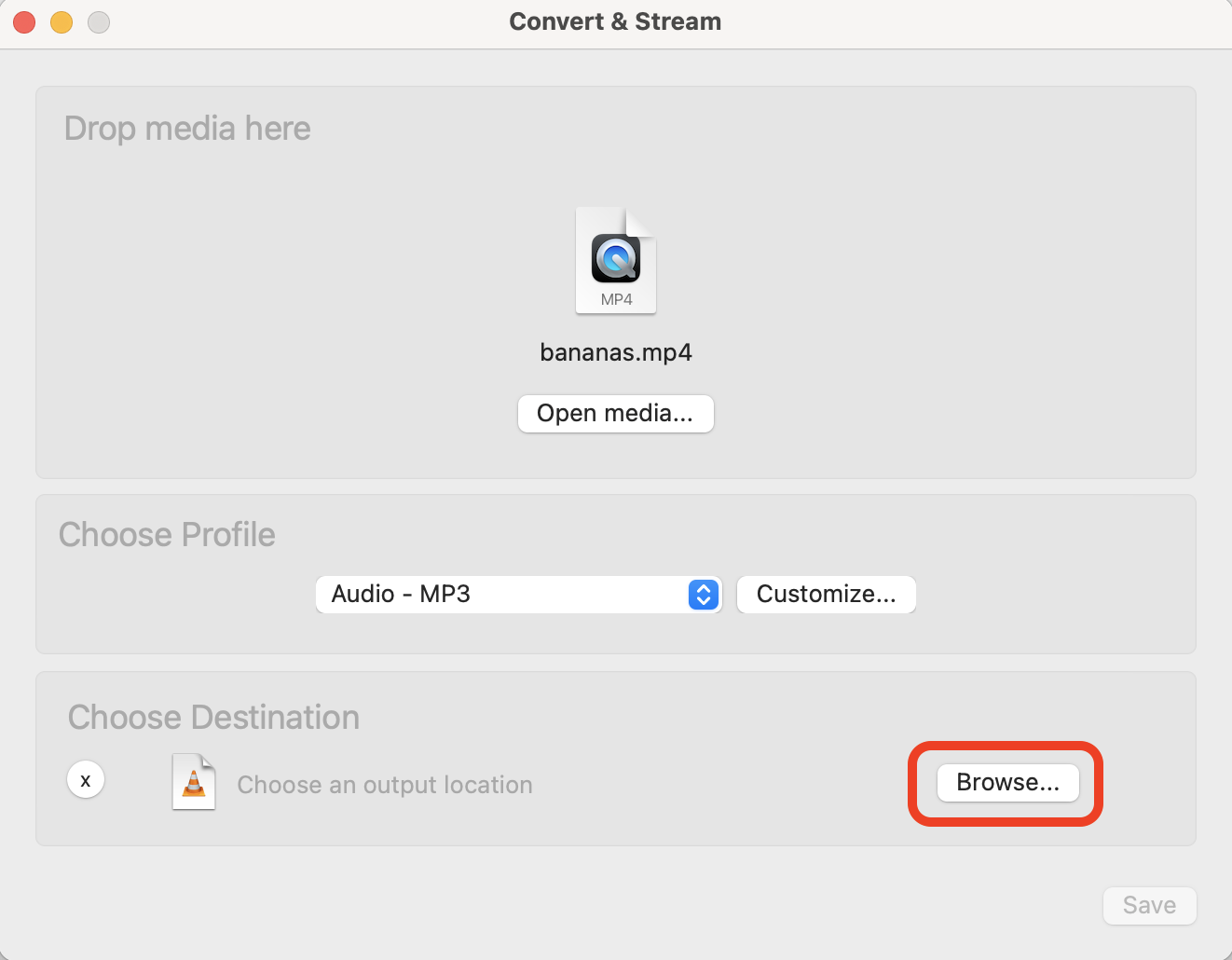Click the disabled Save button
The width and height of the screenshot is (1232, 960).
point(1149,905)
